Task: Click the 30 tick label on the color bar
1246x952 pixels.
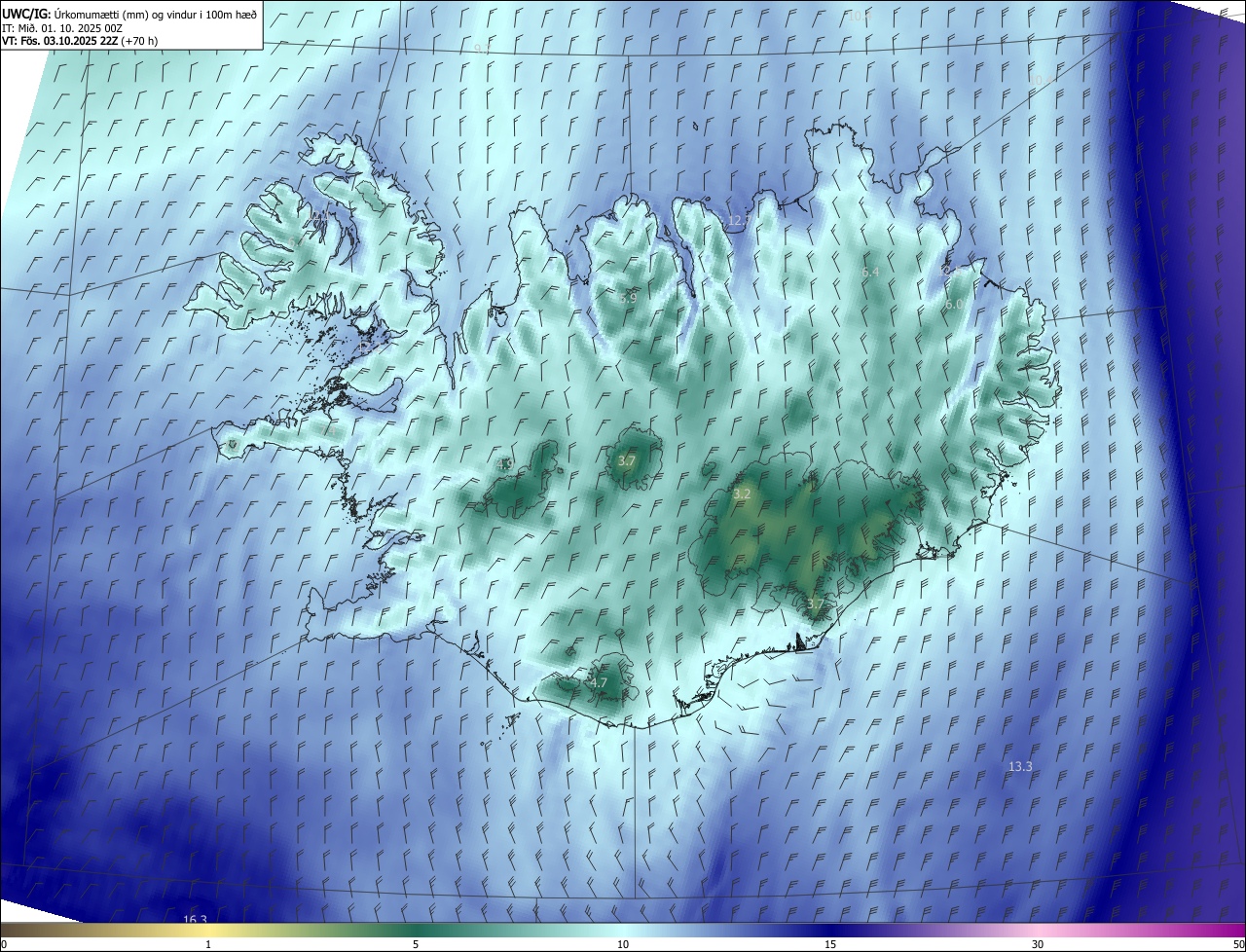Action: [x=1038, y=944]
